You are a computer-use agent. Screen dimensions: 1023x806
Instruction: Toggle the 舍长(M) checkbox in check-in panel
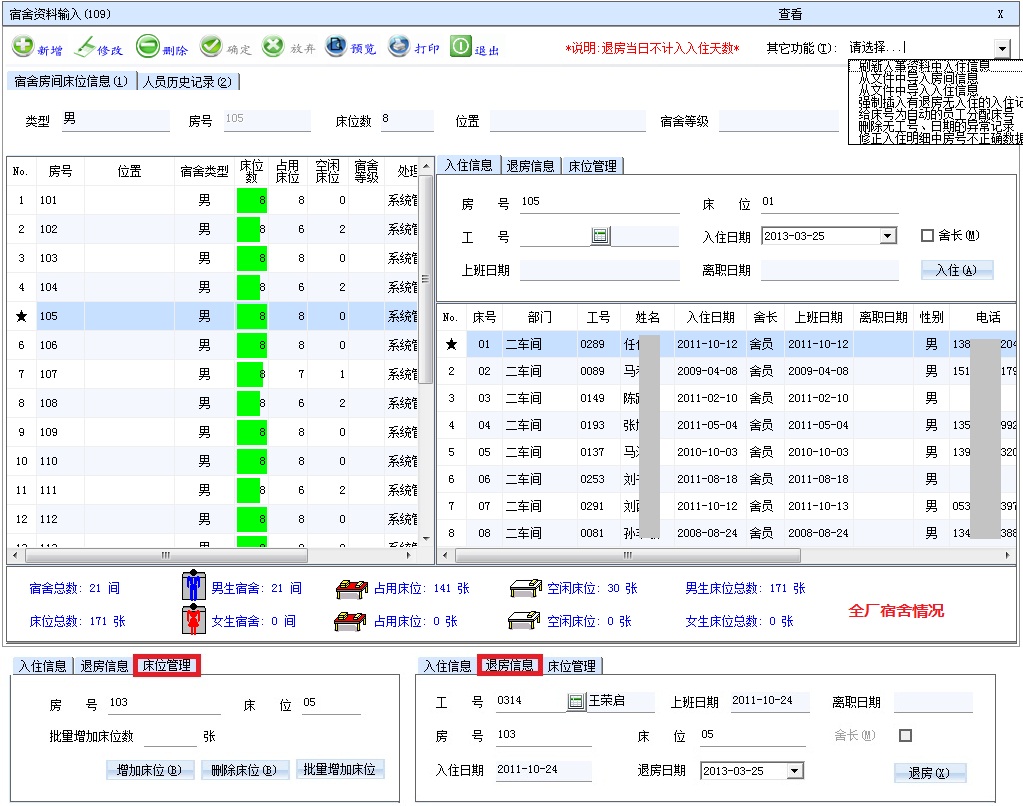[x=927, y=236]
